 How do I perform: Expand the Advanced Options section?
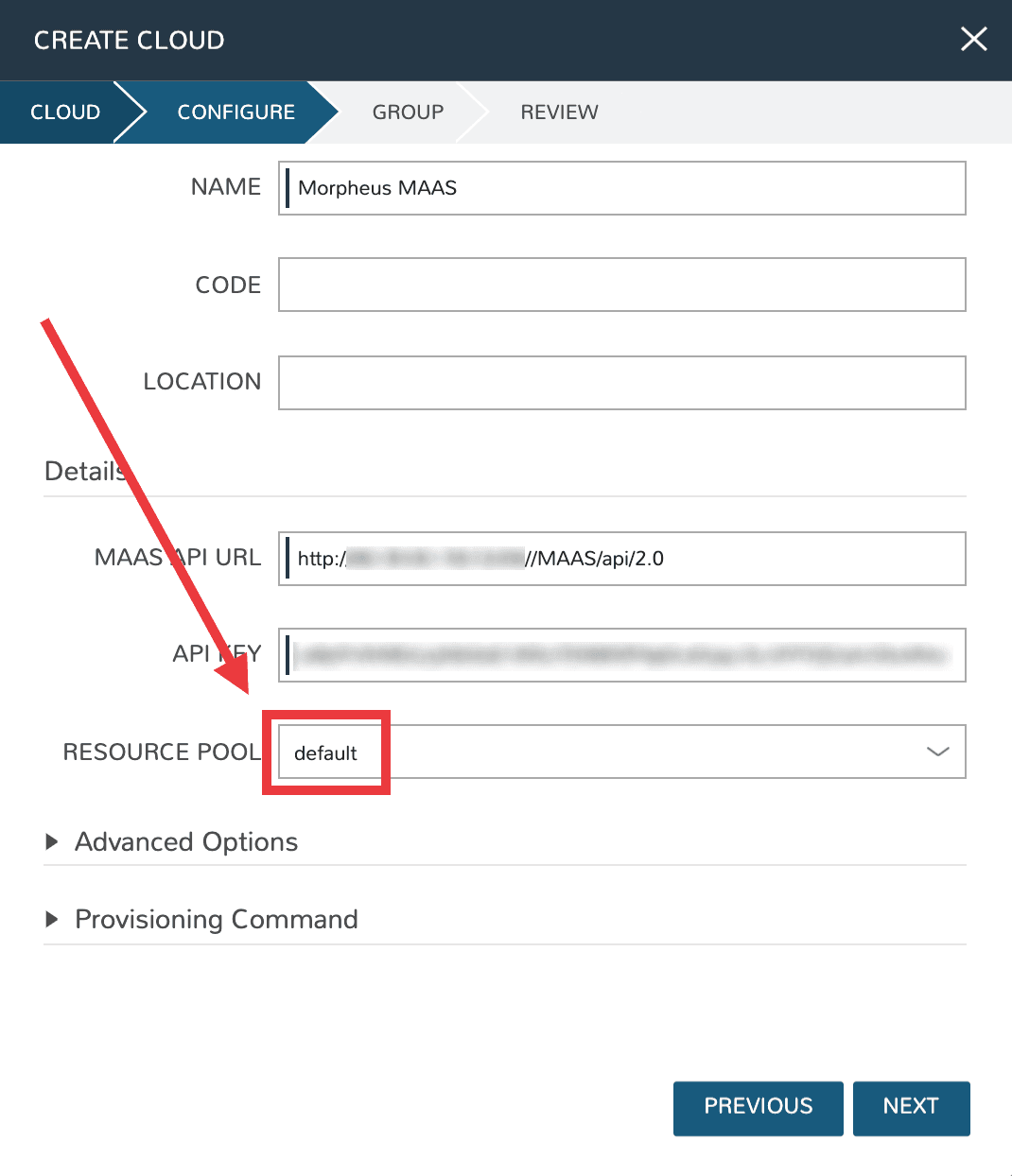(185, 841)
